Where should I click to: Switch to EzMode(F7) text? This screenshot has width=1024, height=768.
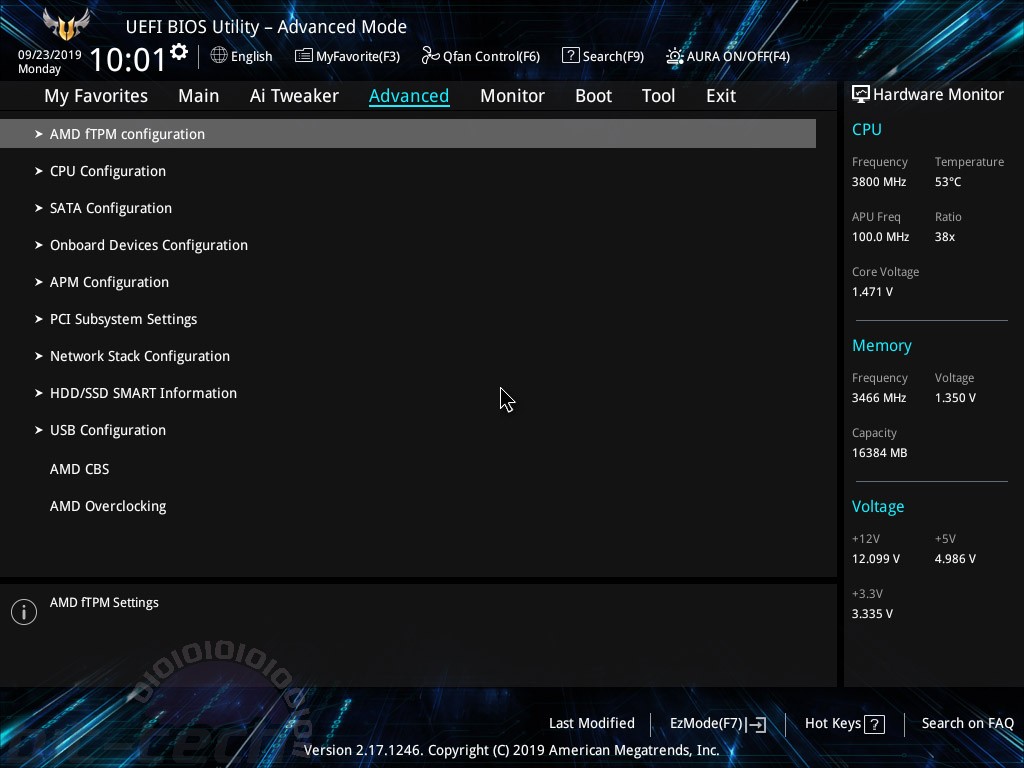pos(706,724)
